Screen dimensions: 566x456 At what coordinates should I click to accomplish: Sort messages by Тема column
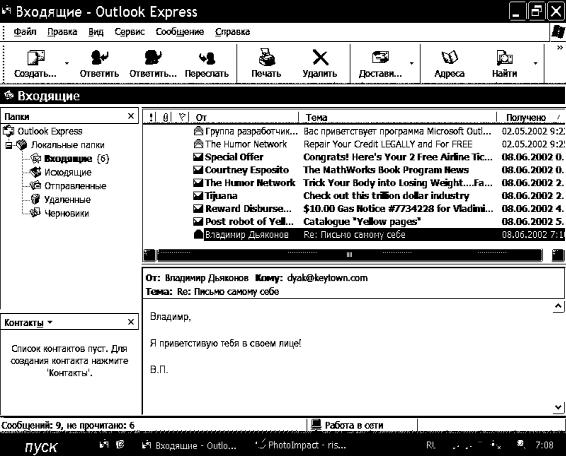pyautogui.click(x=398, y=117)
